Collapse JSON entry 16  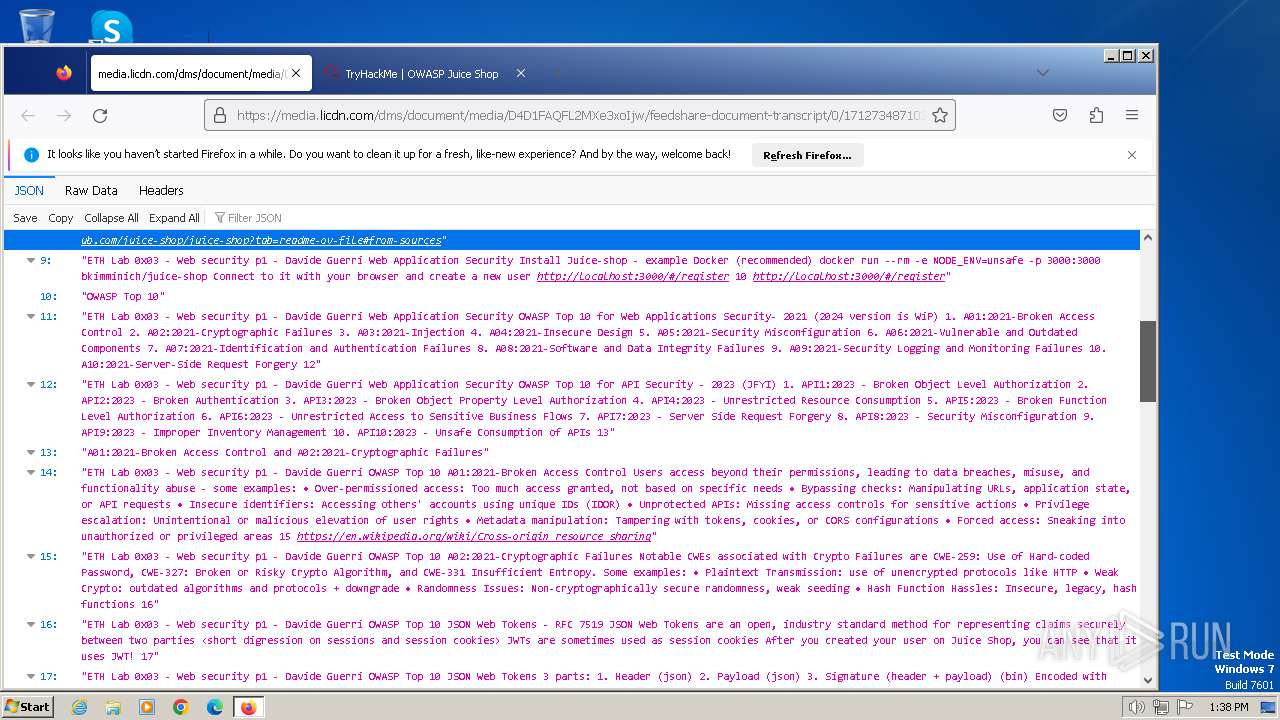31,624
